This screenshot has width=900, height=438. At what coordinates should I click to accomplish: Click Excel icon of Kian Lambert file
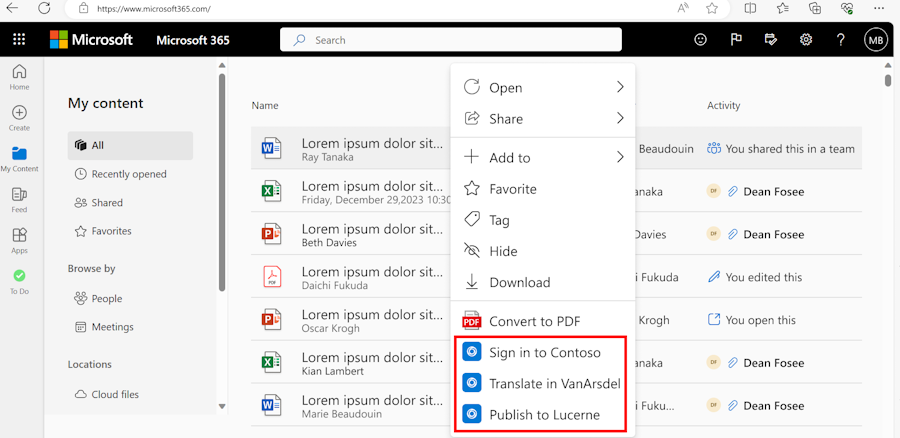pos(271,363)
